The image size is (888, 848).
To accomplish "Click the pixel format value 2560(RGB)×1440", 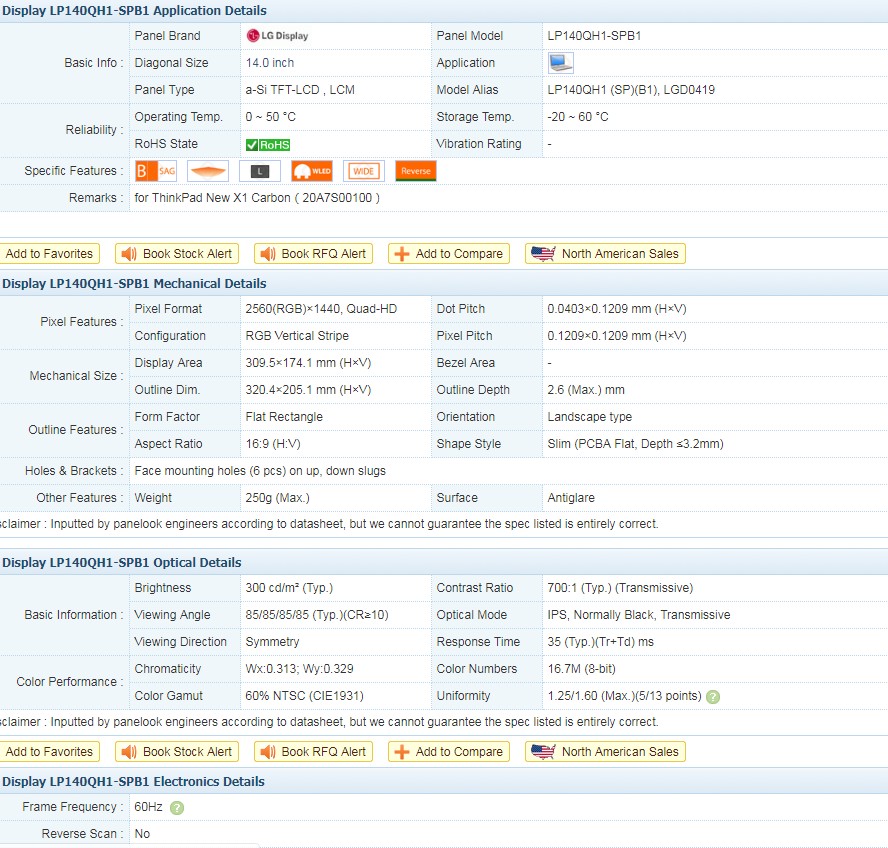I will pos(321,309).
